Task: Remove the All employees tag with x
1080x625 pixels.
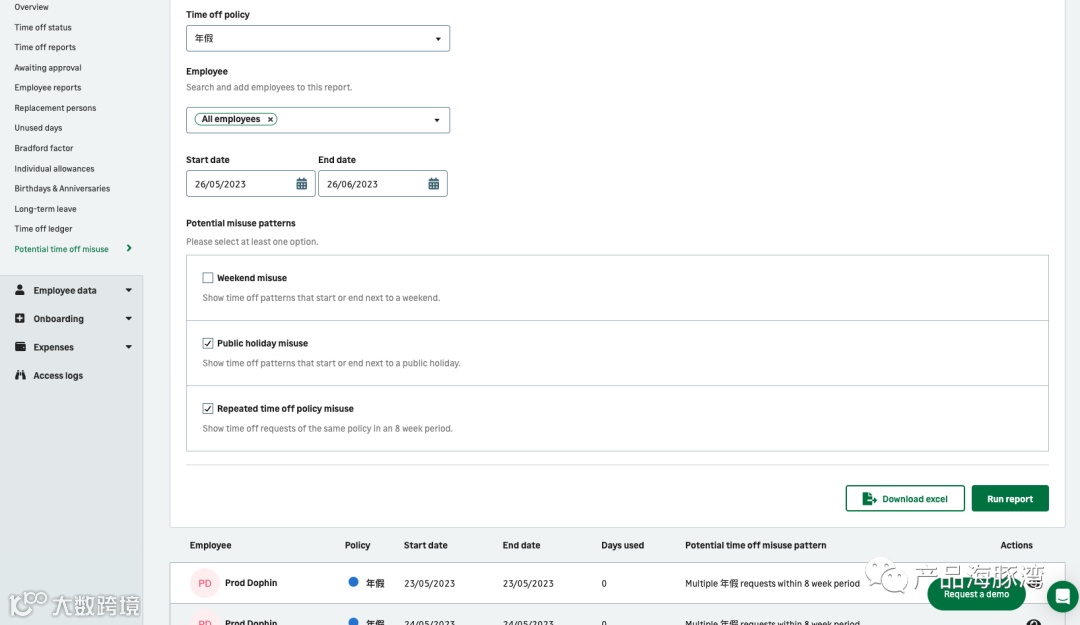Action: [271, 119]
